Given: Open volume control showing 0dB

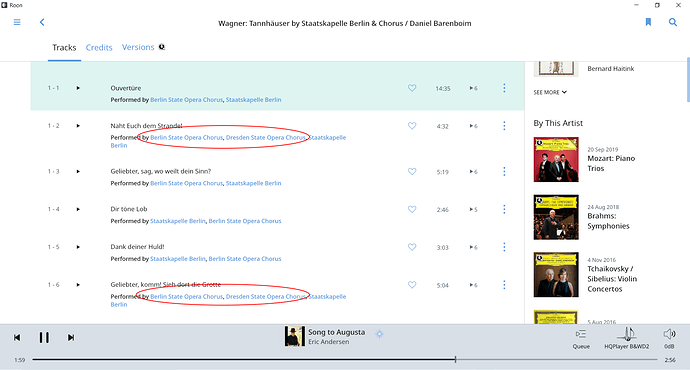Looking at the screenshot, I should 669,339.
